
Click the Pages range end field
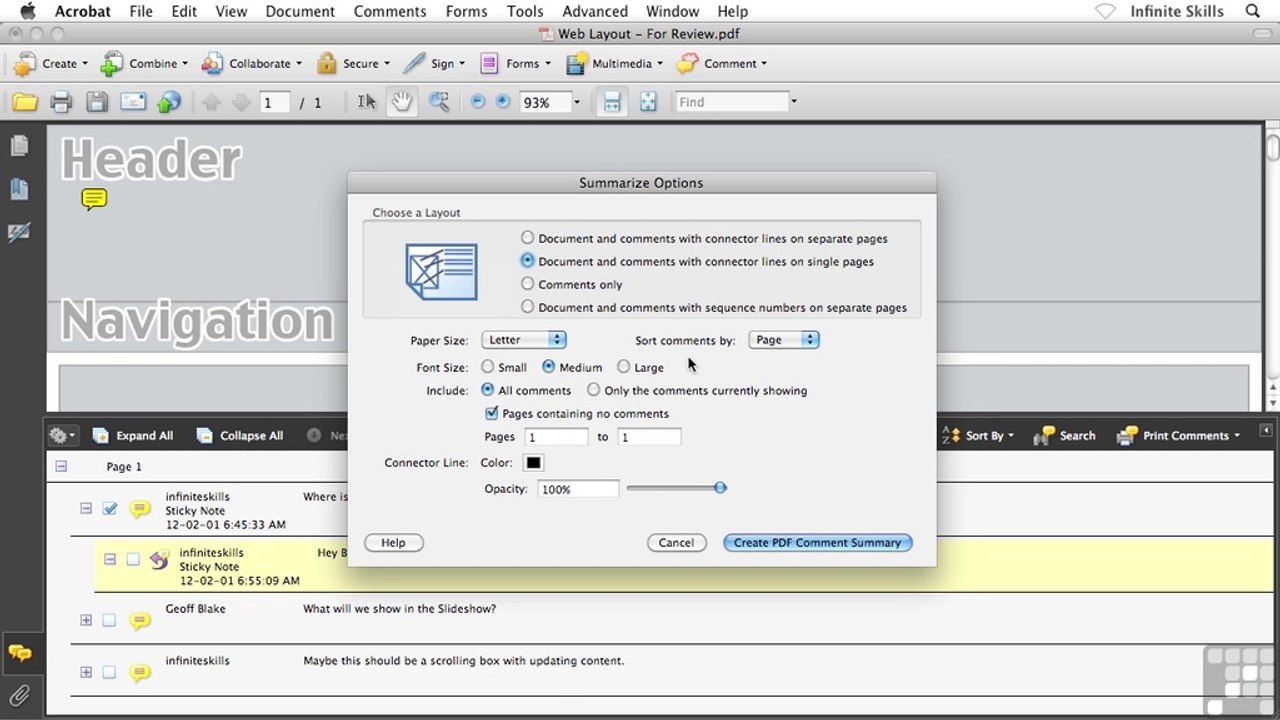click(x=649, y=437)
